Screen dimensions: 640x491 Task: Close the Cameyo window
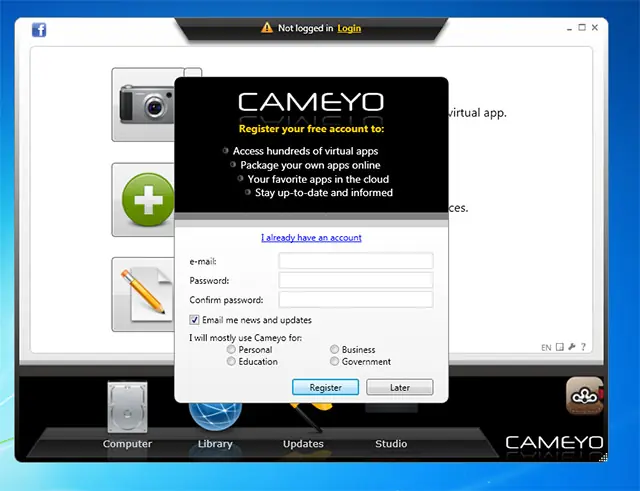click(595, 27)
